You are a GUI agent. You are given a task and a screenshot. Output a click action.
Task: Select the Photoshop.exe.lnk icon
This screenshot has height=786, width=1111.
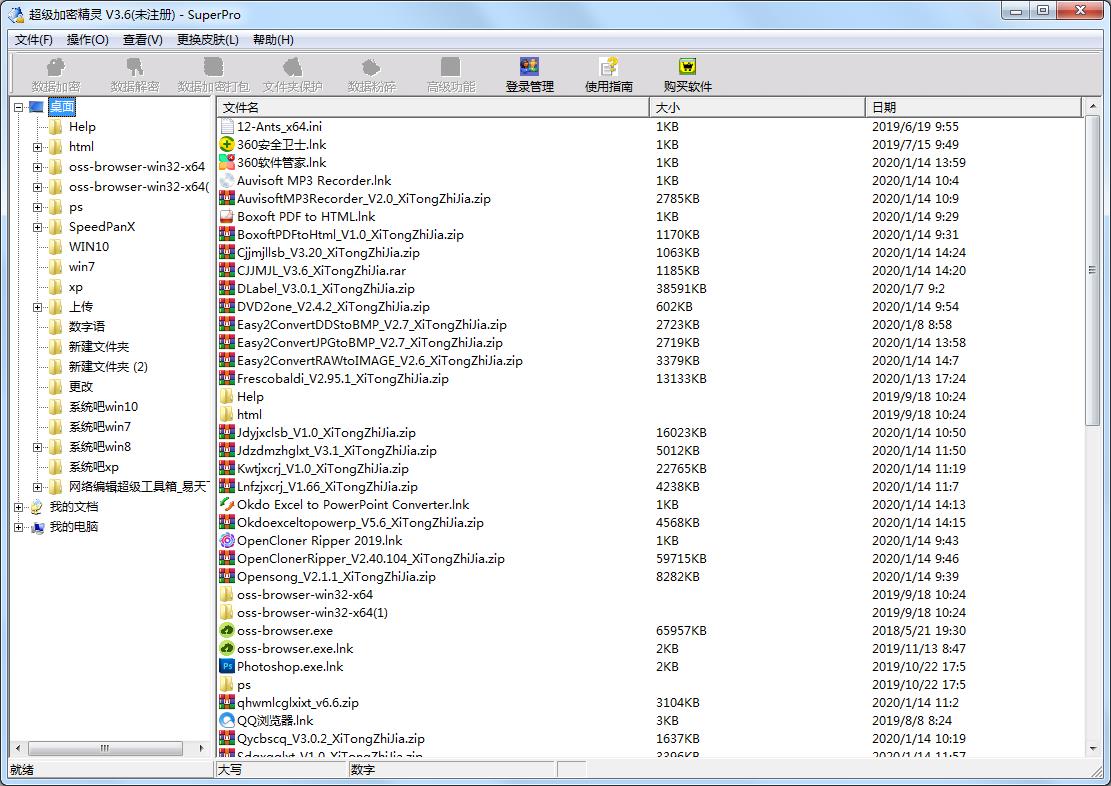pyautogui.click(x=227, y=667)
